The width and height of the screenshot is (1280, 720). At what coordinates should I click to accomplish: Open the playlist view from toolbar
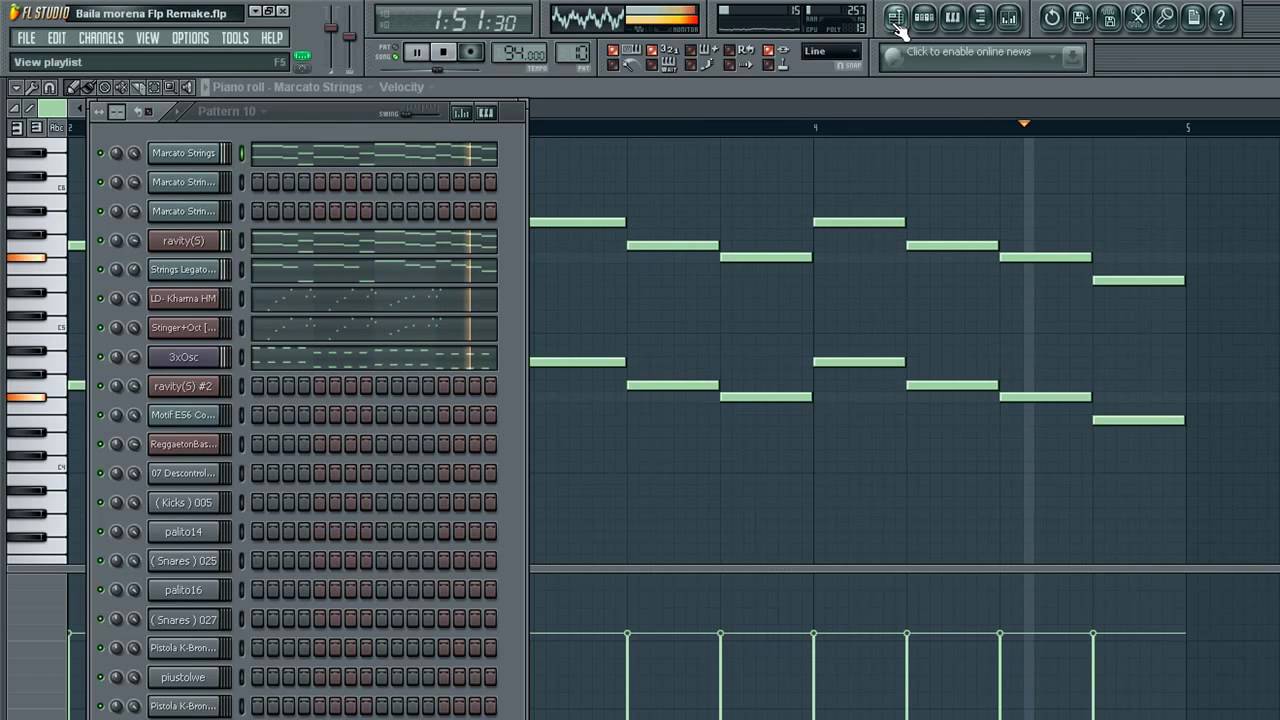896,17
